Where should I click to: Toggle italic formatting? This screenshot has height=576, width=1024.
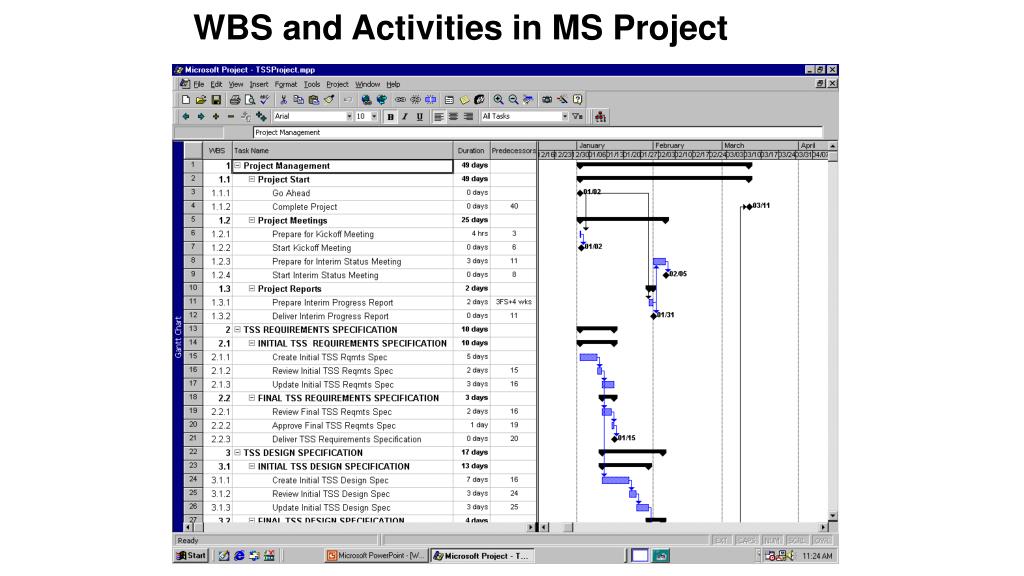pyautogui.click(x=405, y=117)
